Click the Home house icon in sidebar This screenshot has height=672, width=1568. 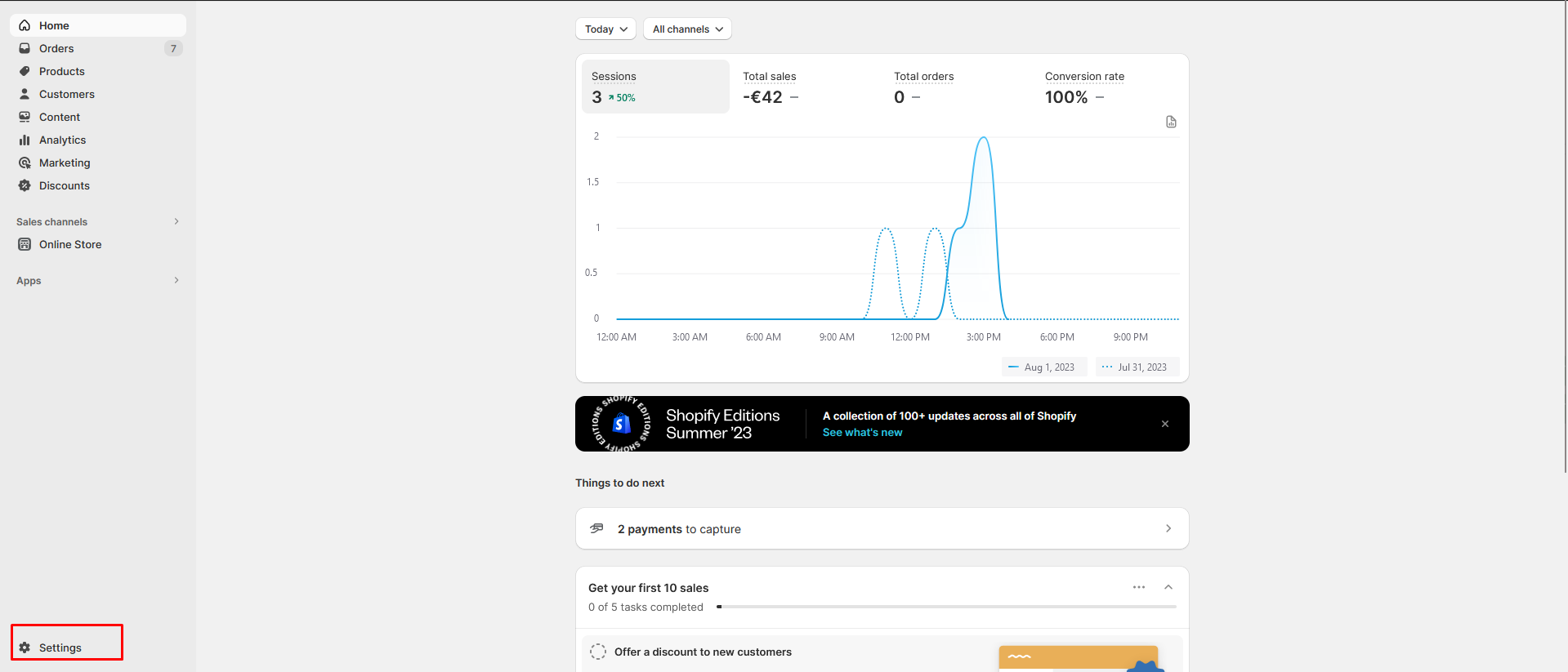tap(25, 25)
